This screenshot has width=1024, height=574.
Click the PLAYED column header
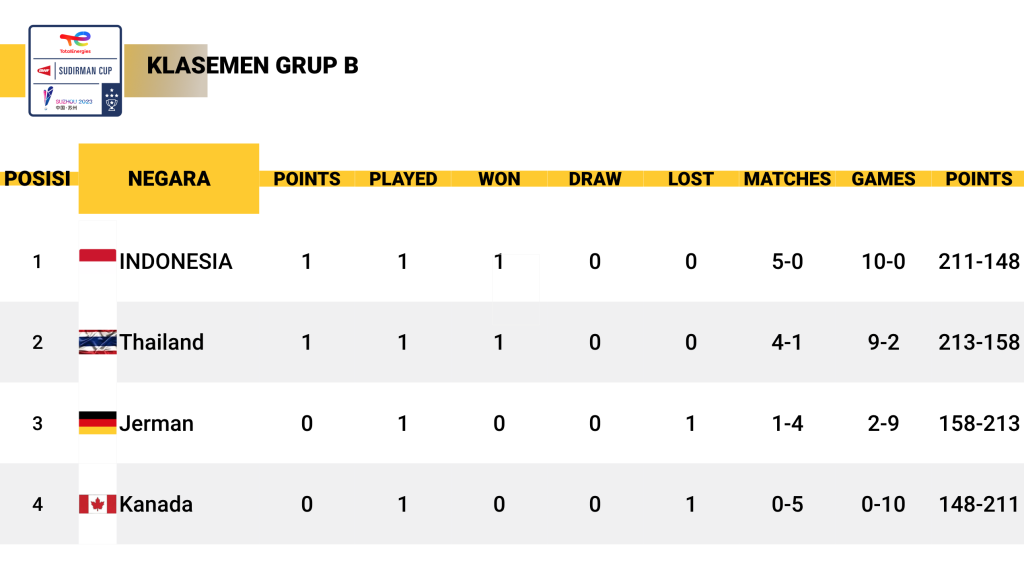click(403, 179)
